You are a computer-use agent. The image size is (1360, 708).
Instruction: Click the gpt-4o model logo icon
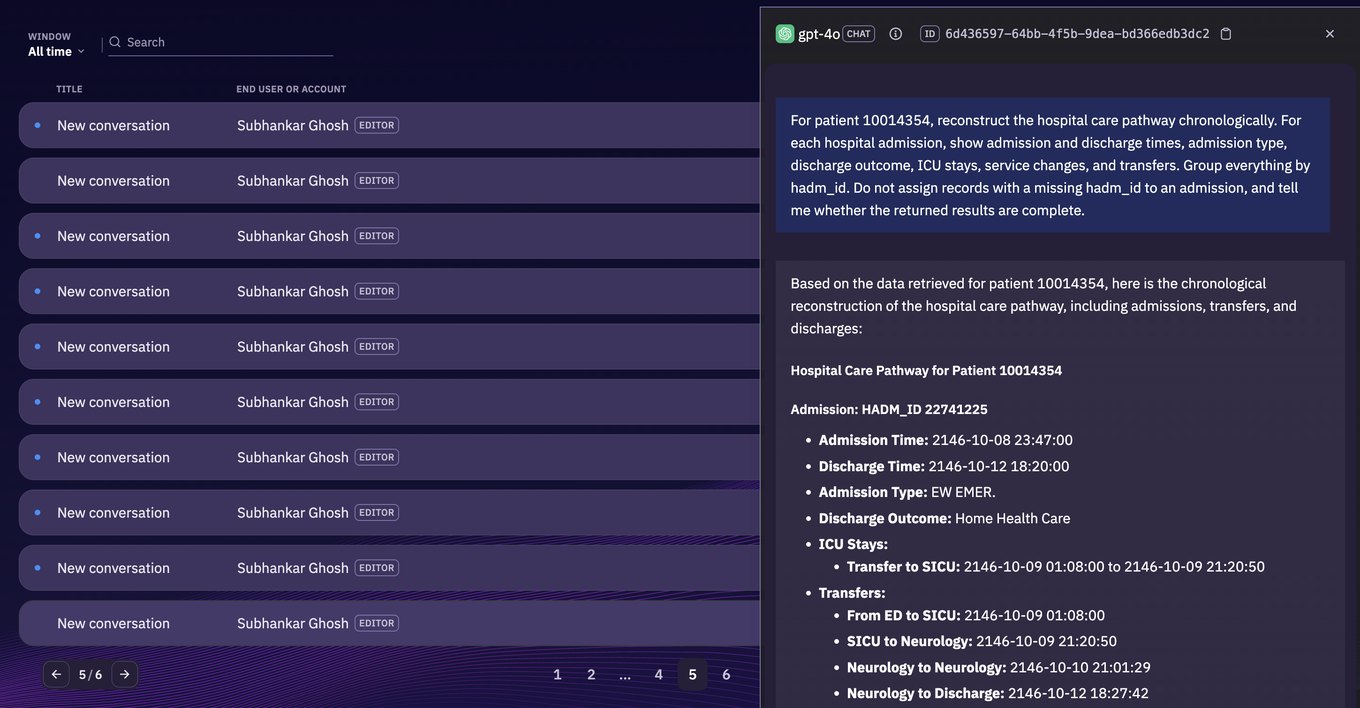tap(785, 34)
